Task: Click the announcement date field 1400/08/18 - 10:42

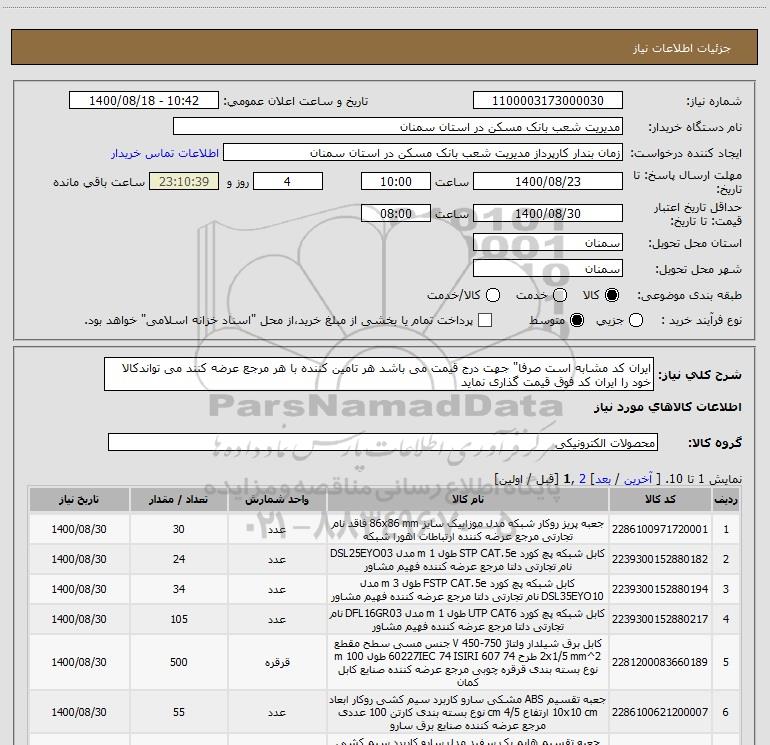Action: click(144, 100)
